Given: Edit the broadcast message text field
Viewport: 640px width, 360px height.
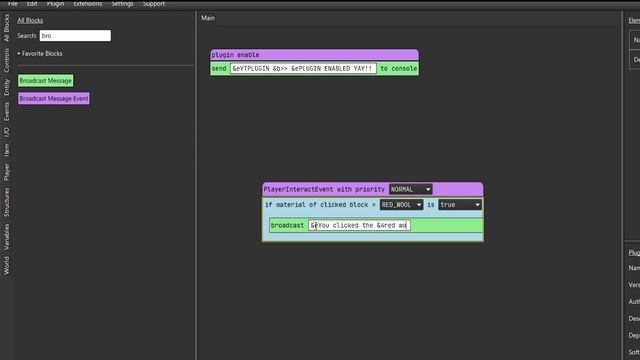Looking at the screenshot, I should click(x=359, y=225).
